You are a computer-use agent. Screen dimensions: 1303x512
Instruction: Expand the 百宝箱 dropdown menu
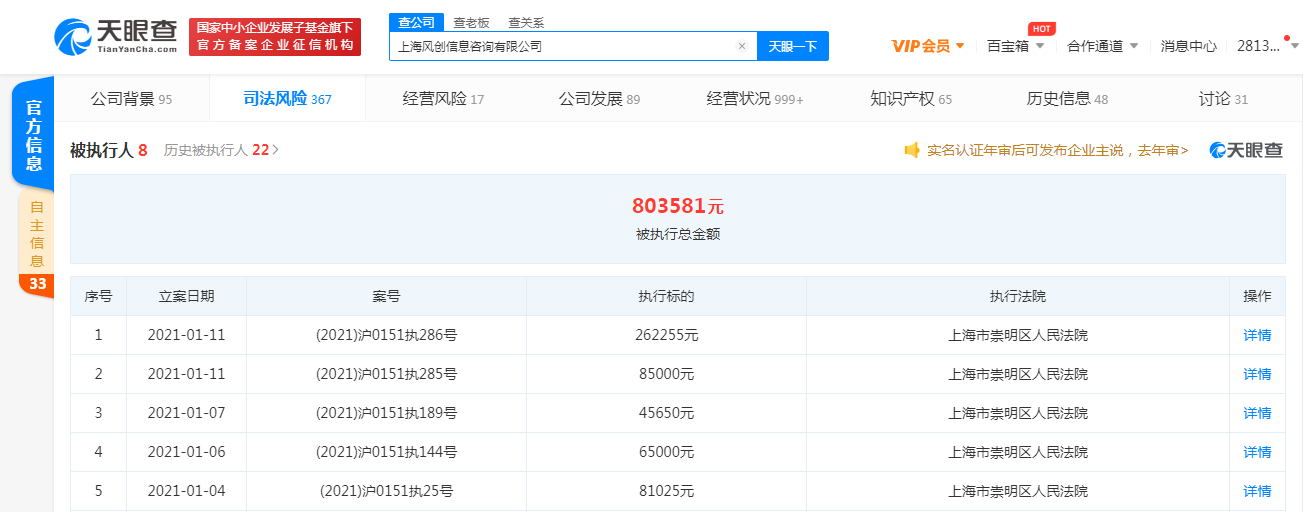[x=1015, y=46]
